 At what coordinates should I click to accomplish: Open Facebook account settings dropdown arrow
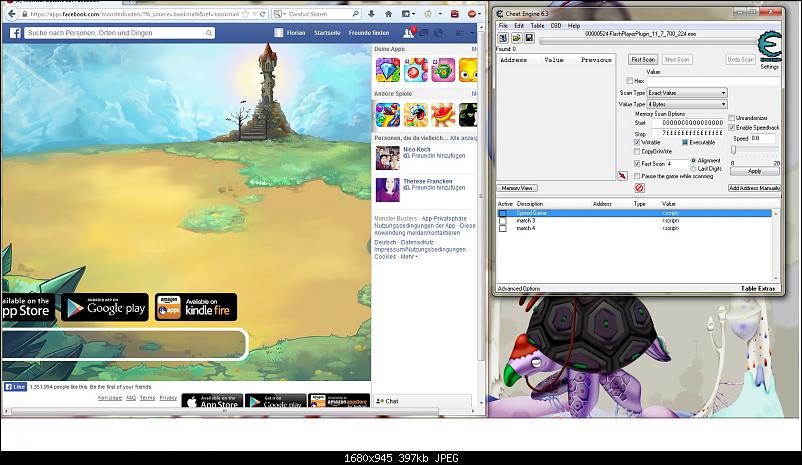(x=473, y=33)
